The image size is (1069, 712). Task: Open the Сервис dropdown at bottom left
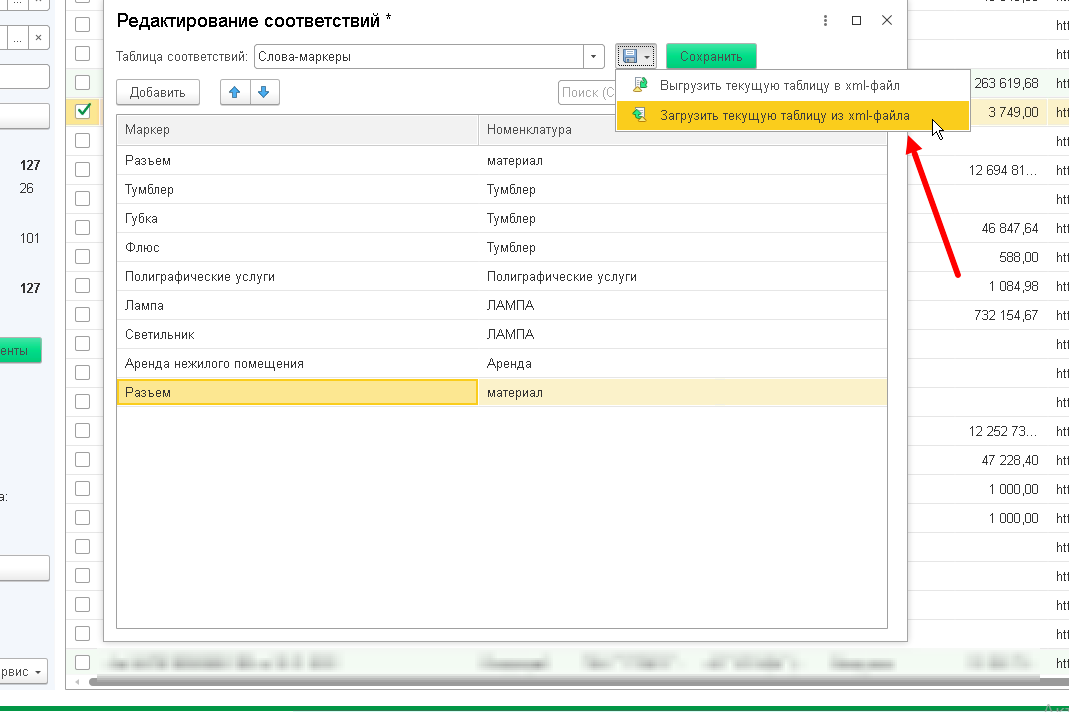click(x=24, y=672)
